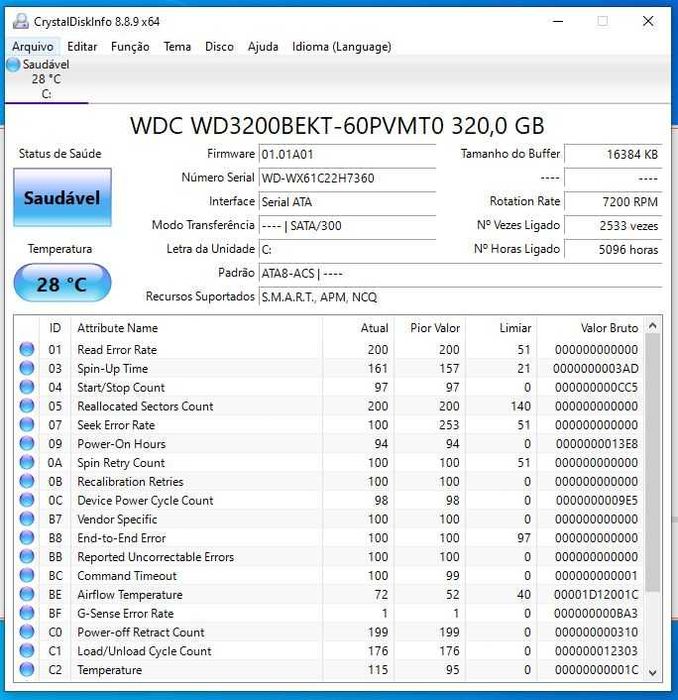Select the Read Error Rate attribute name
The image size is (678, 700).
[x=117, y=350]
